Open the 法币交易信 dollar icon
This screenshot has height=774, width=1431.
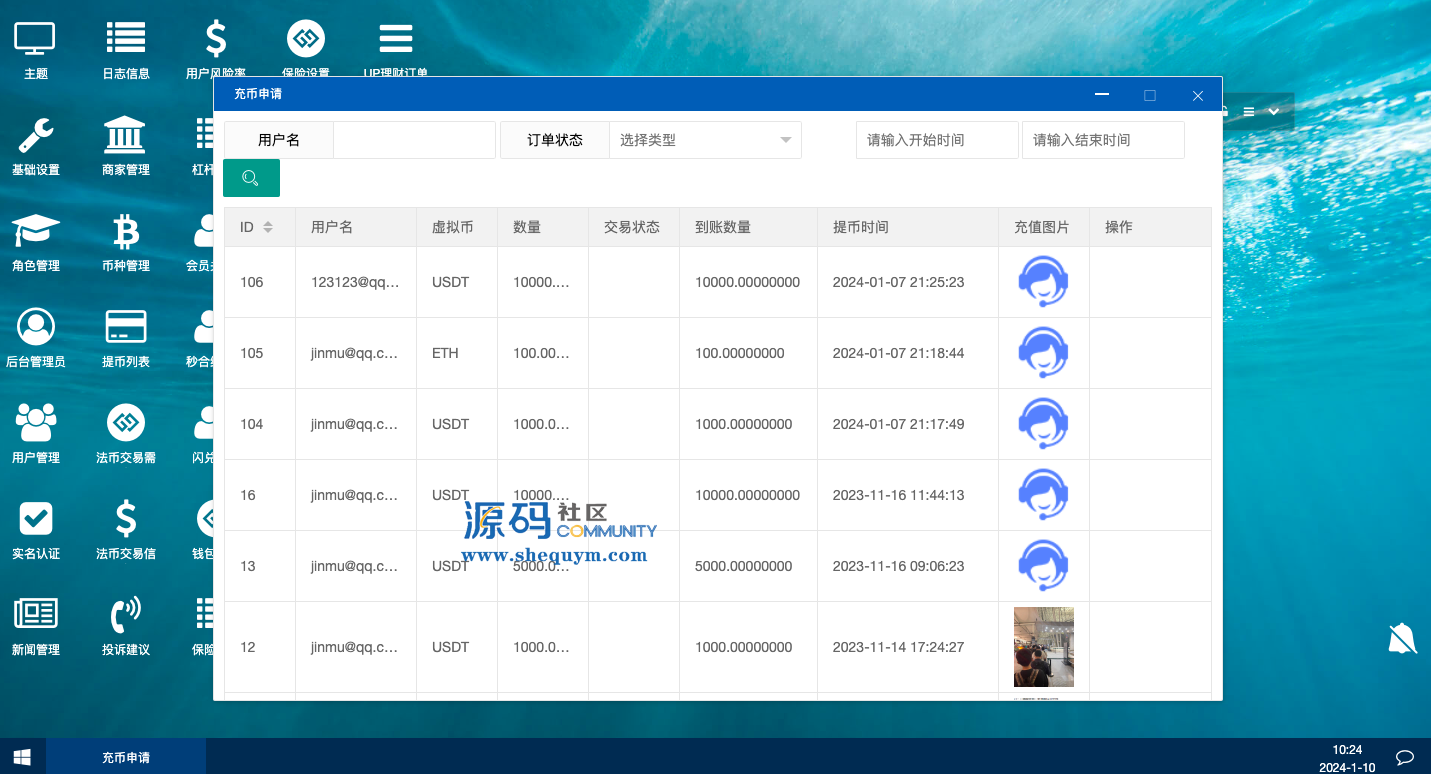pyautogui.click(x=125, y=519)
